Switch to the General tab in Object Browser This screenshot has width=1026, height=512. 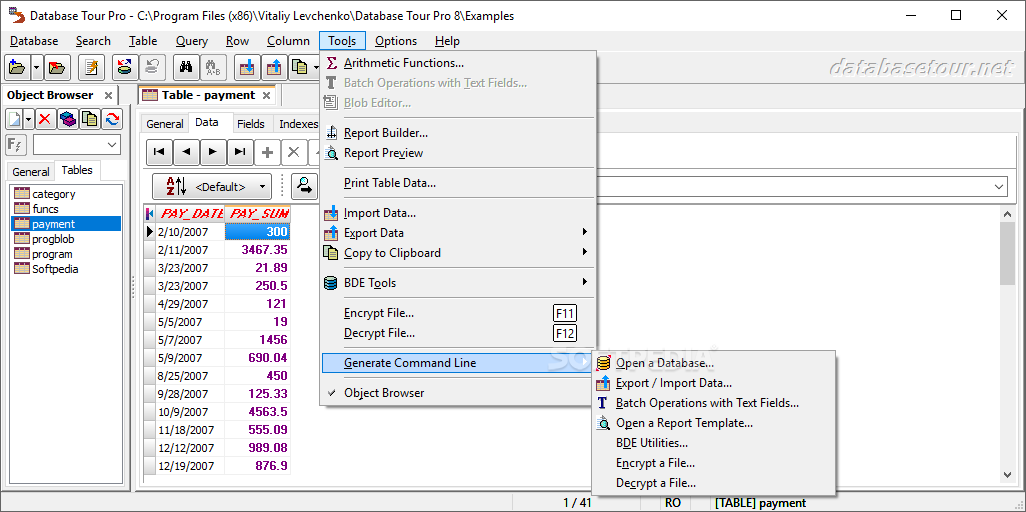(31, 172)
